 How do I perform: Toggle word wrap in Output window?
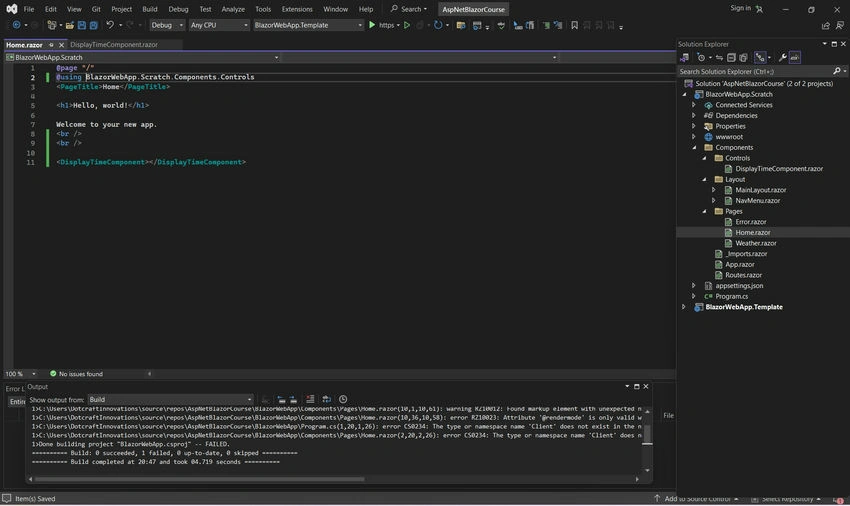(326, 399)
